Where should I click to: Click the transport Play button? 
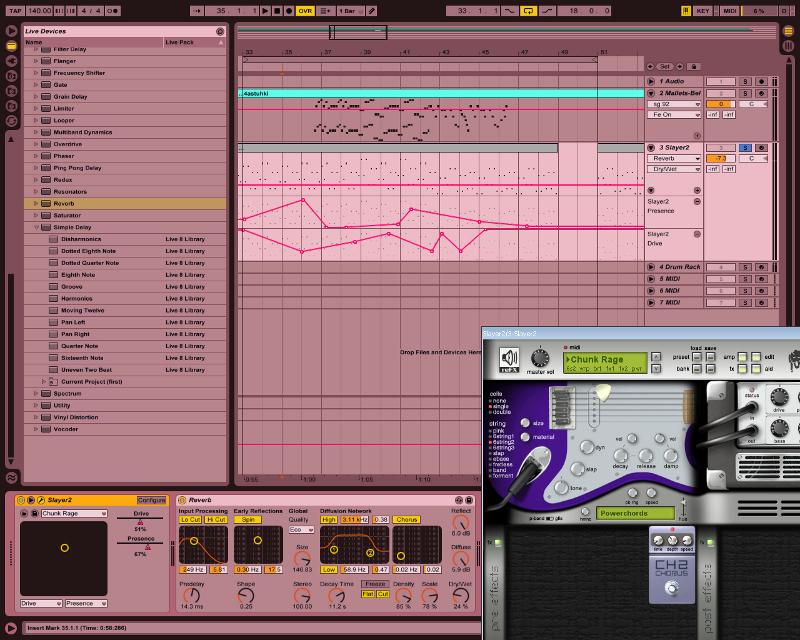coord(265,11)
